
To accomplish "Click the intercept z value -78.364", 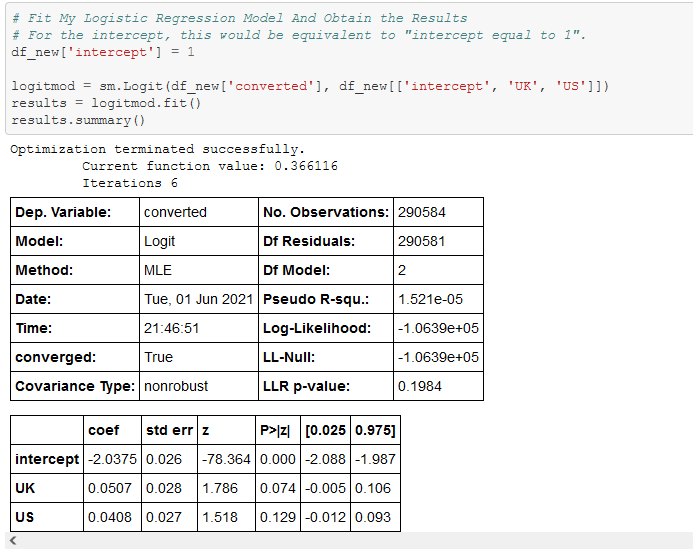I will click(x=226, y=459).
